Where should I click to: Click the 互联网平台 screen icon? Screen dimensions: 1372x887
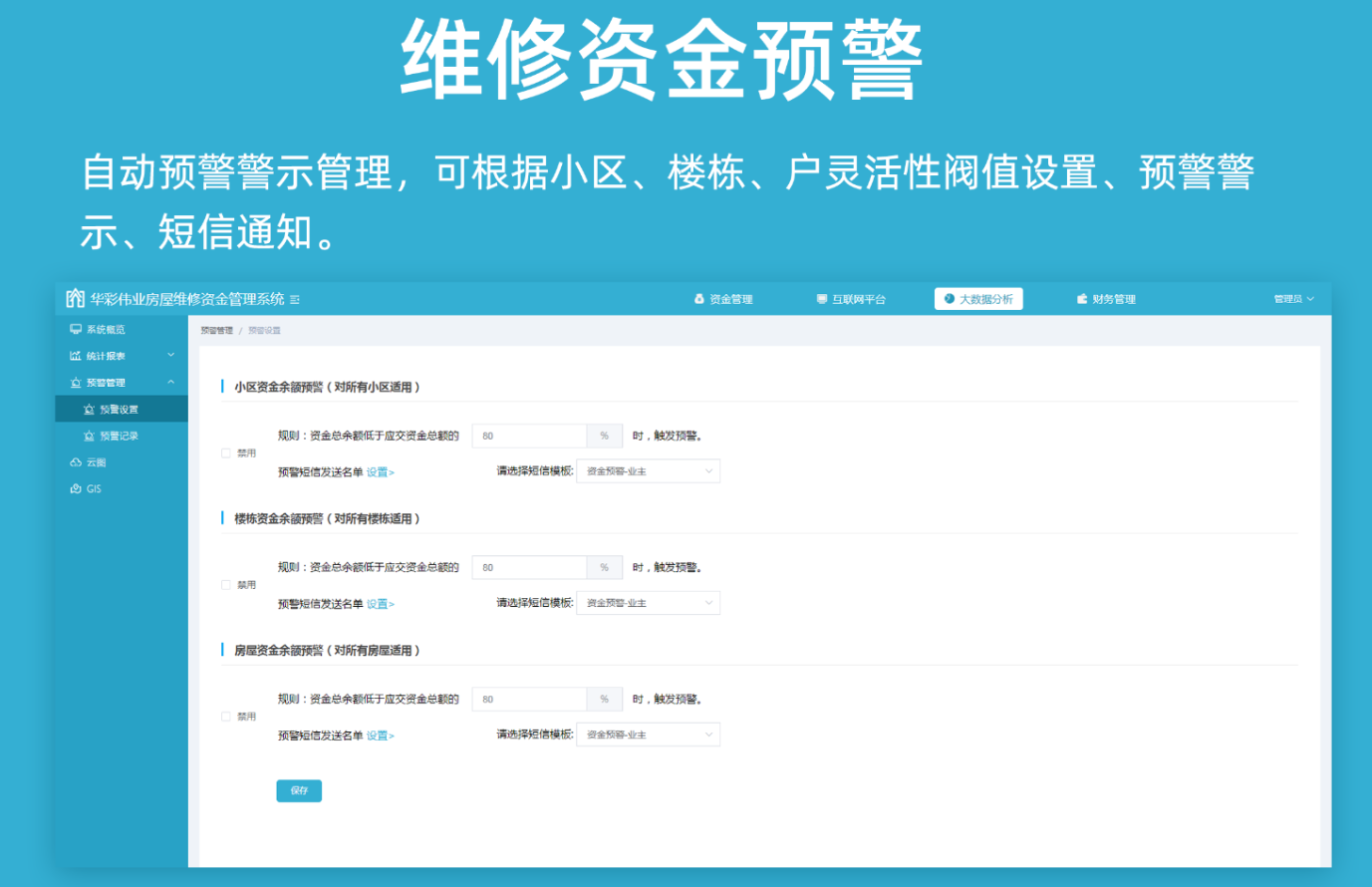pos(822,299)
